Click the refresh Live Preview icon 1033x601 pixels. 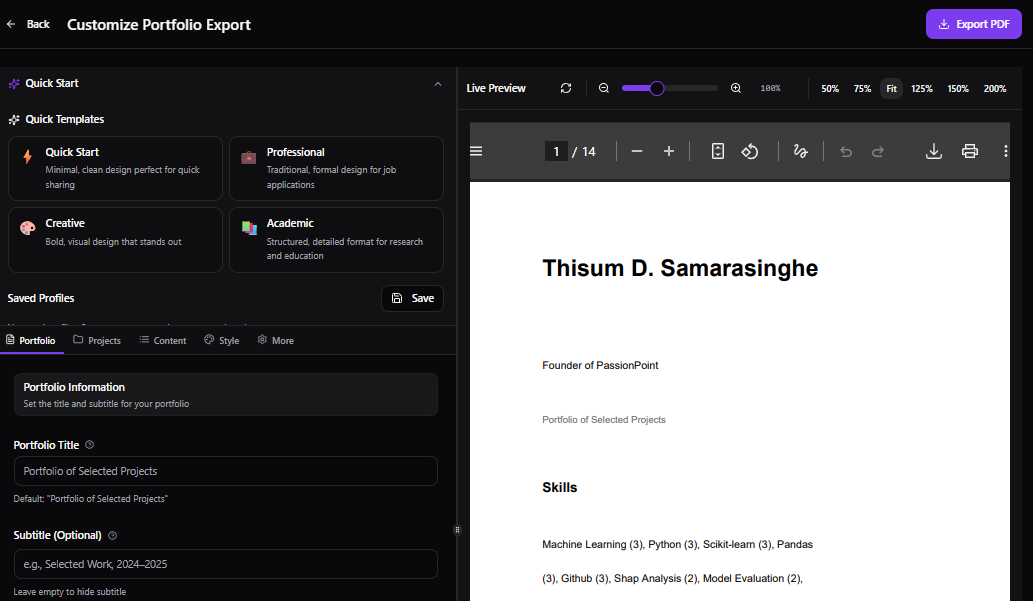(566, 88)
